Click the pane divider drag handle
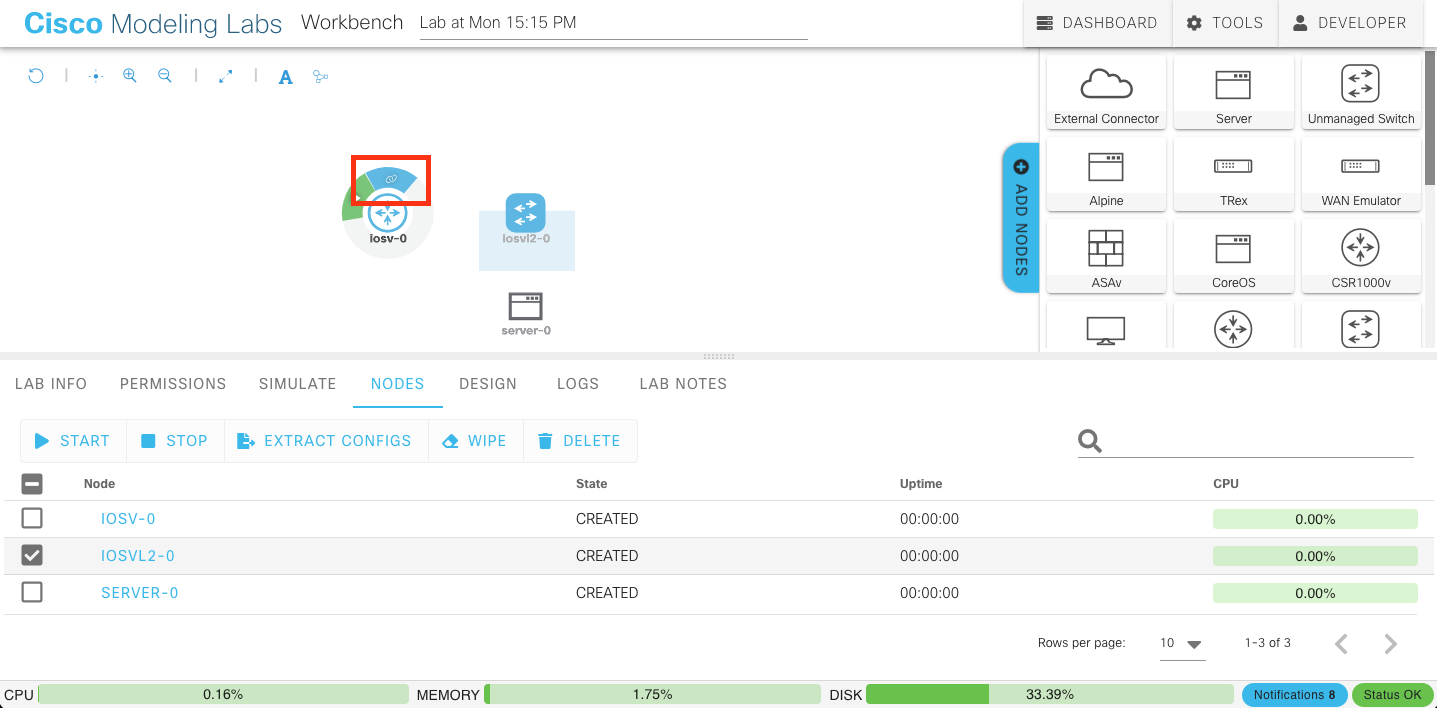 point(719,356)
